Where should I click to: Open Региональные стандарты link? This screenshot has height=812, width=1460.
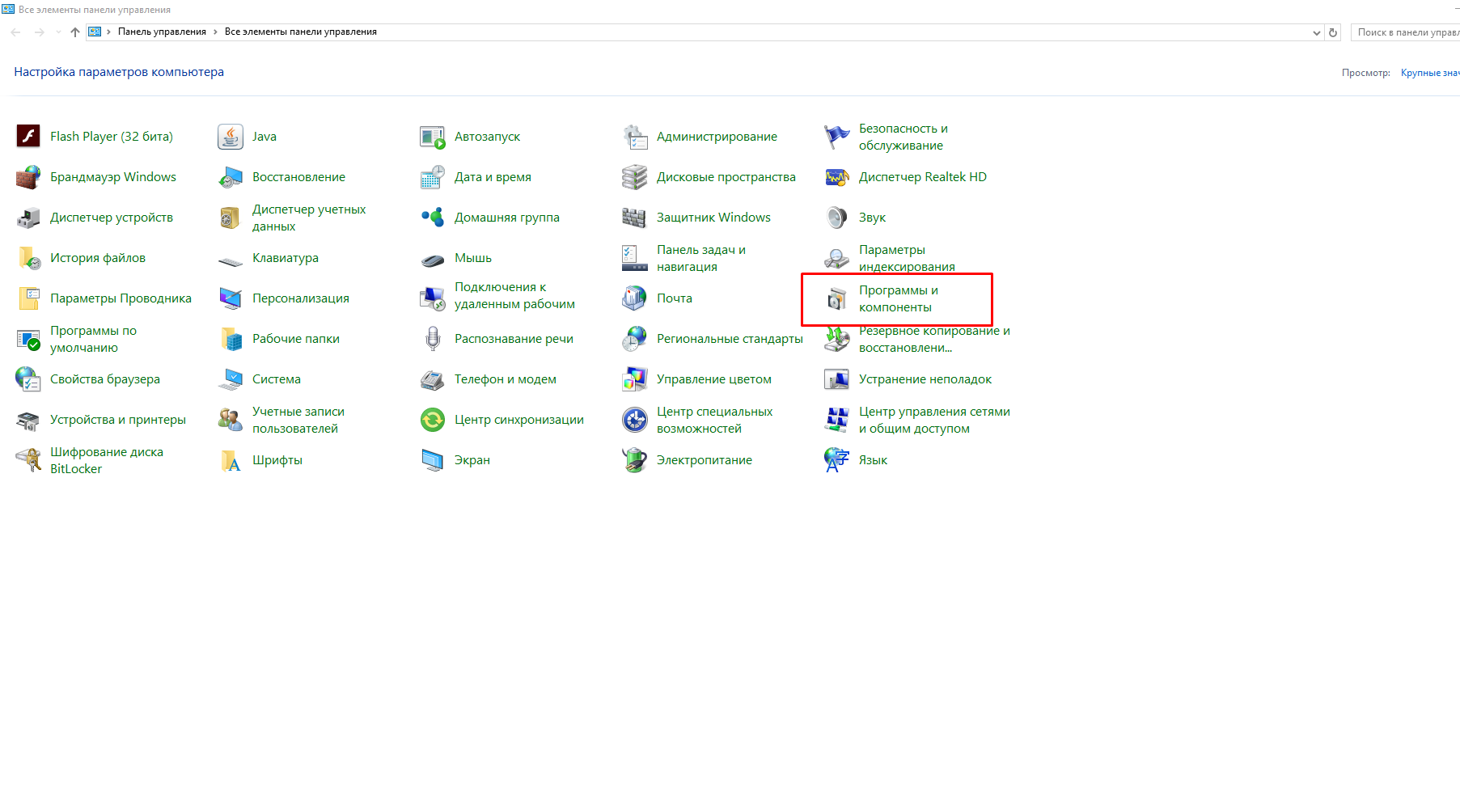click(730, 339)
